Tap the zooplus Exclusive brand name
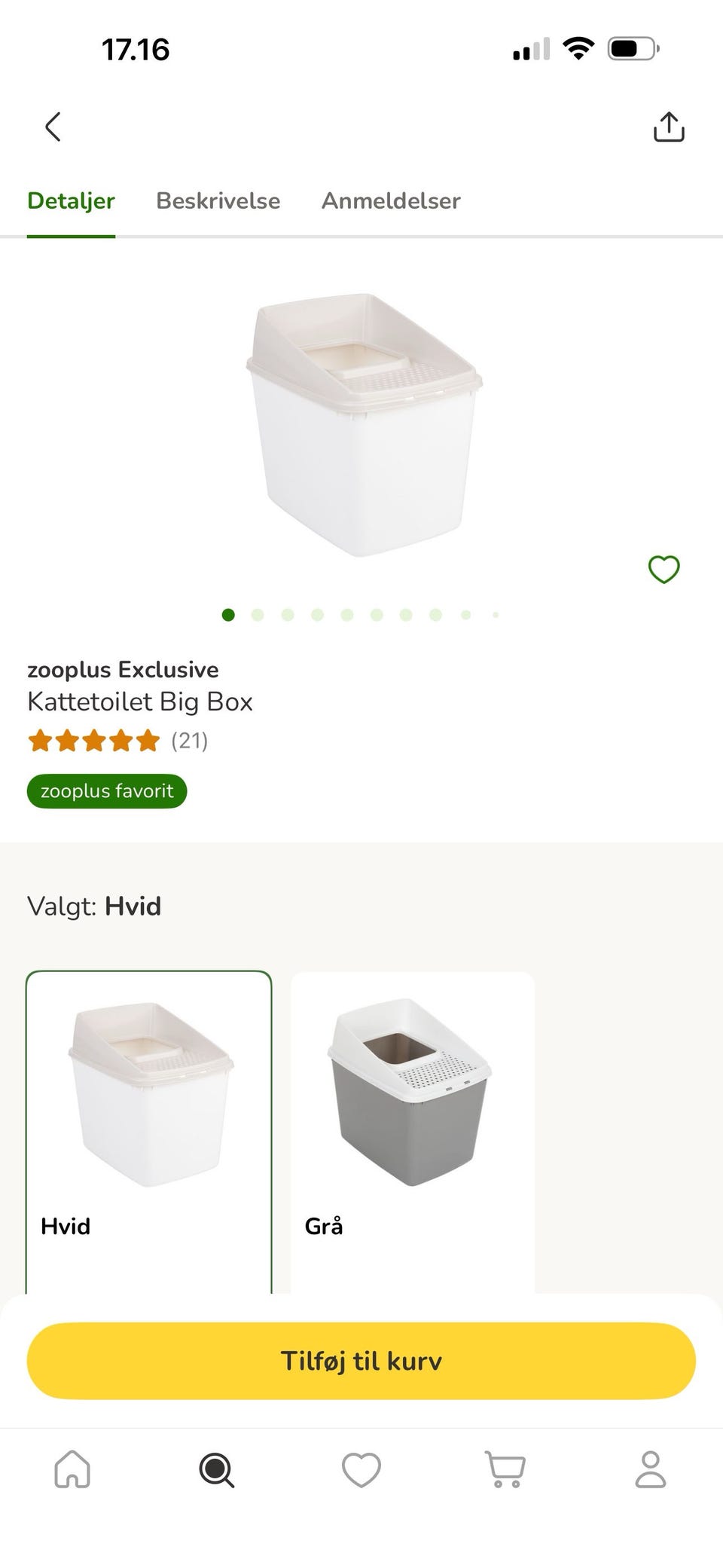723x1568 pixels. (x=123, y=669)
